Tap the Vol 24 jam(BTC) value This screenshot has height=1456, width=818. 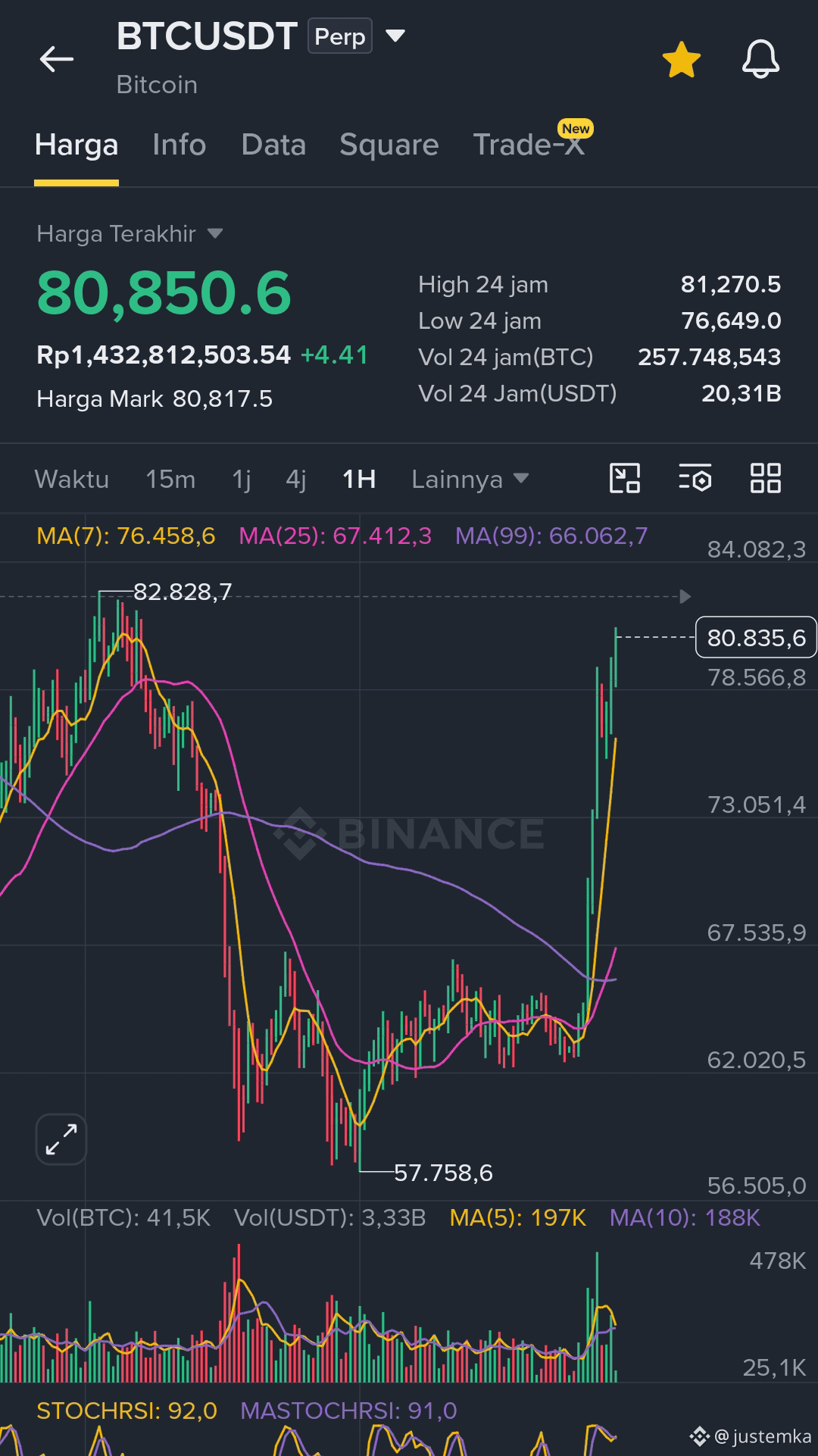(710, 358)
